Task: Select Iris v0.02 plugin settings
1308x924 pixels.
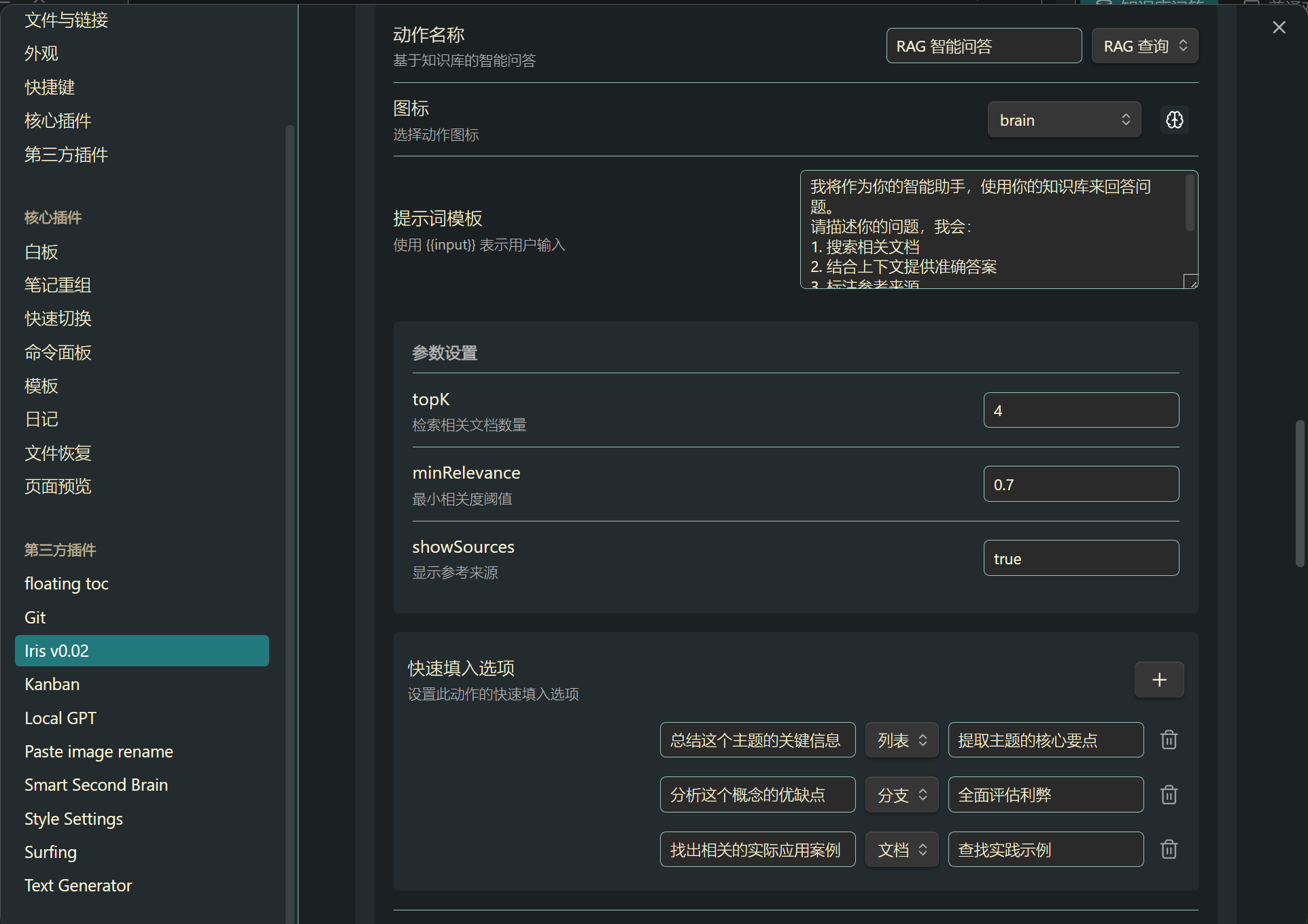Action: [141, 651]
